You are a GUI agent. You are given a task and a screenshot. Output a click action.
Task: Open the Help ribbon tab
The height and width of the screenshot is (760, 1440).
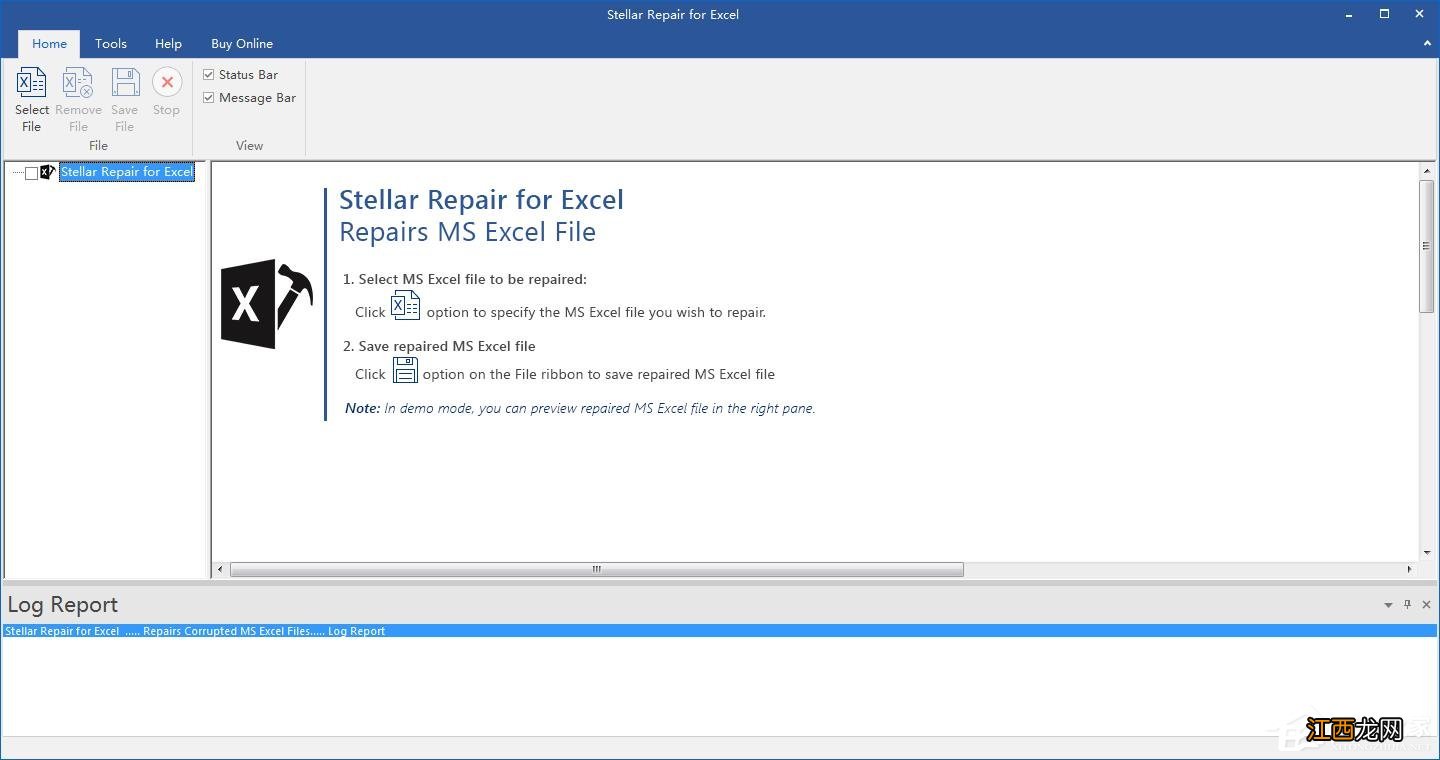point(168,44)
